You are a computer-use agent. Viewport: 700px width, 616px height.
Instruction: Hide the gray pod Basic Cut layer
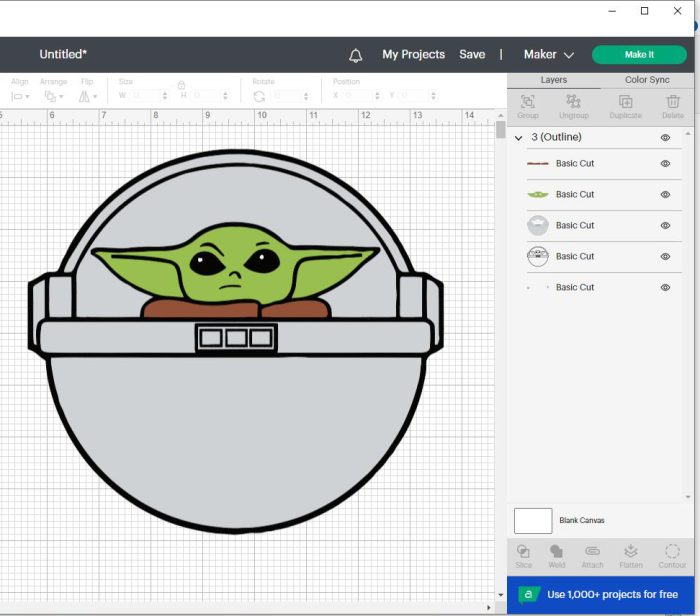click(x=665, y=225)
